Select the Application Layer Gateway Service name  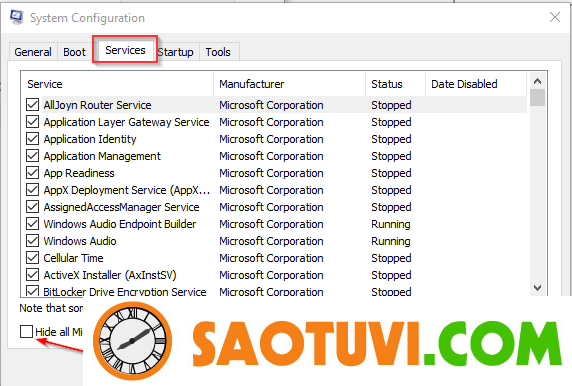point(126,122)
